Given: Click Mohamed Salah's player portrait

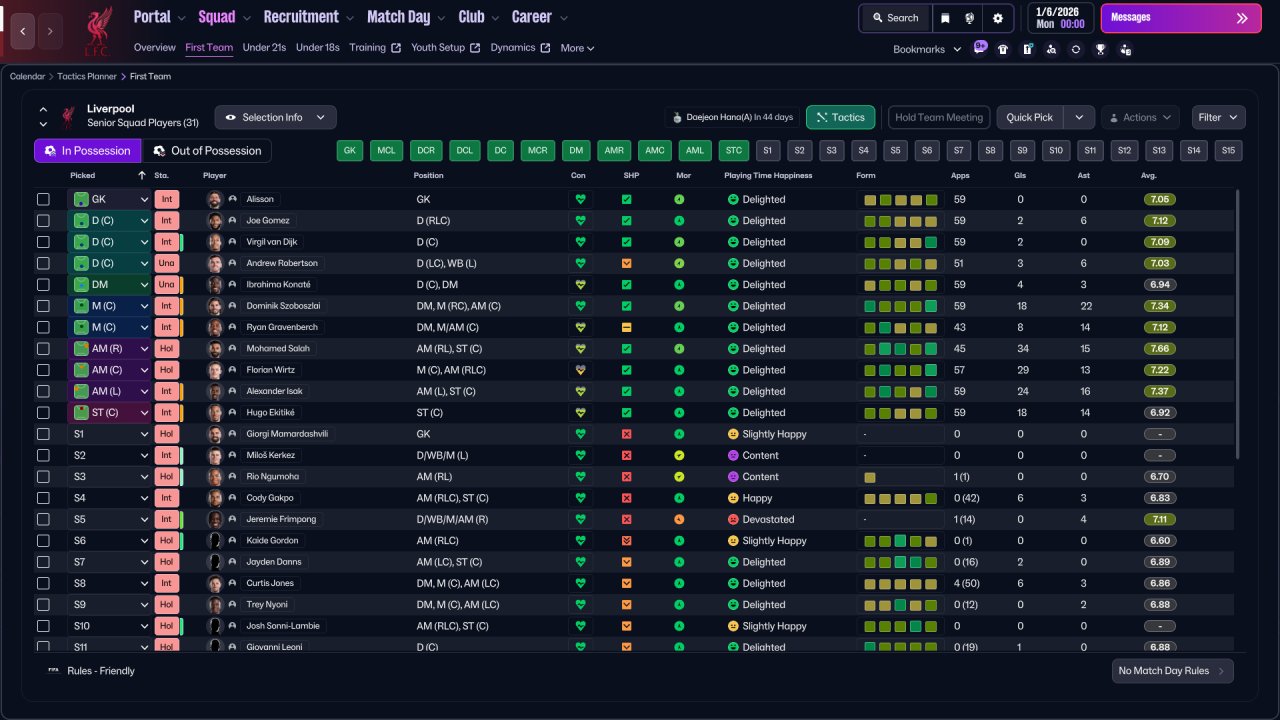Looking at the screenshot, I should [214, 349].
